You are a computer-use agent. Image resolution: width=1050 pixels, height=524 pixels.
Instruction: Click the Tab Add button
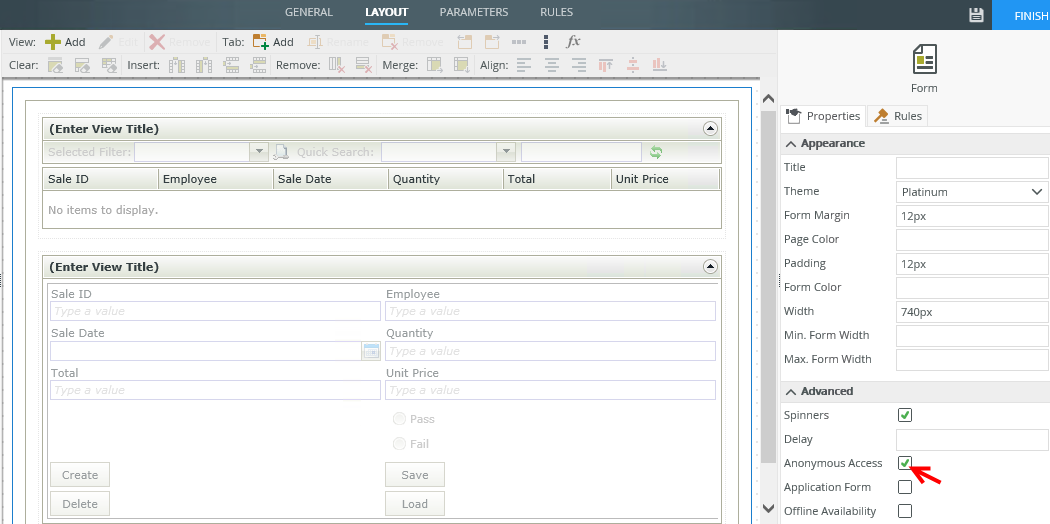[273, 42]
